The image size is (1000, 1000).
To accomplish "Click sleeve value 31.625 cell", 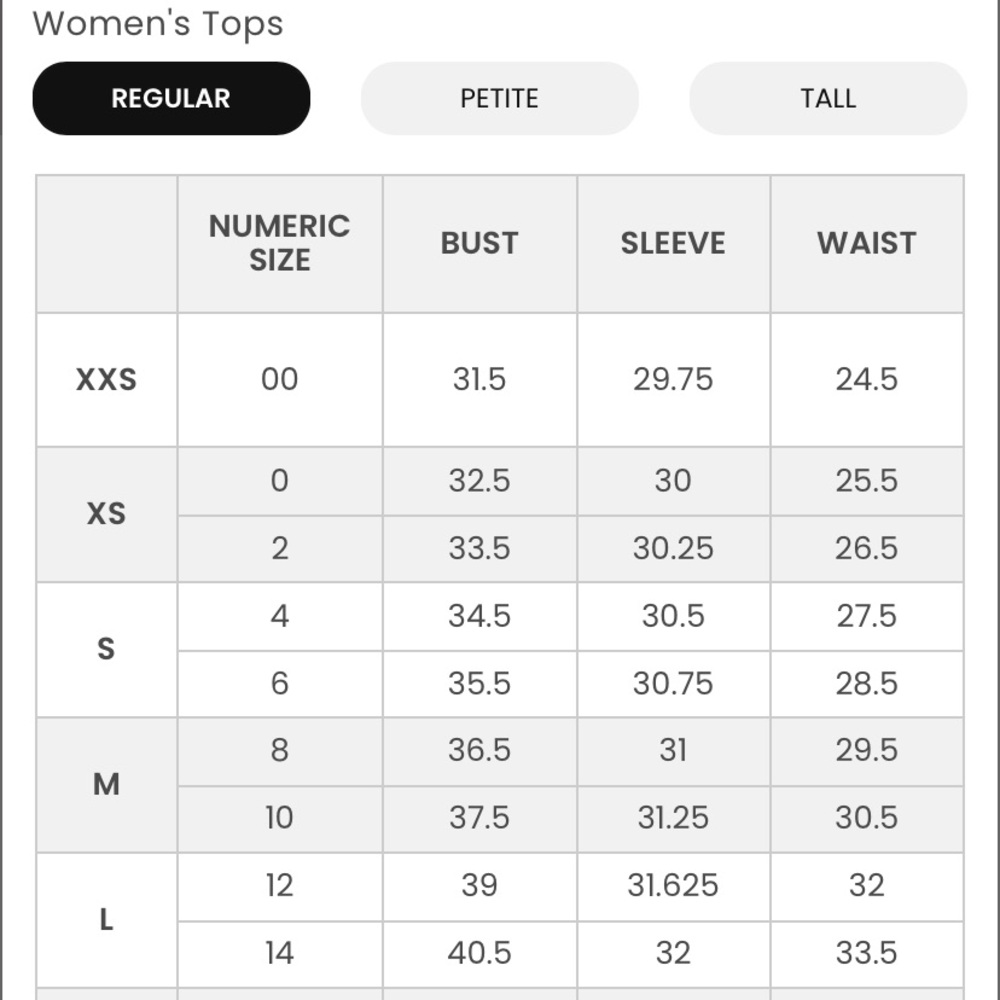I will pos(673,886).
